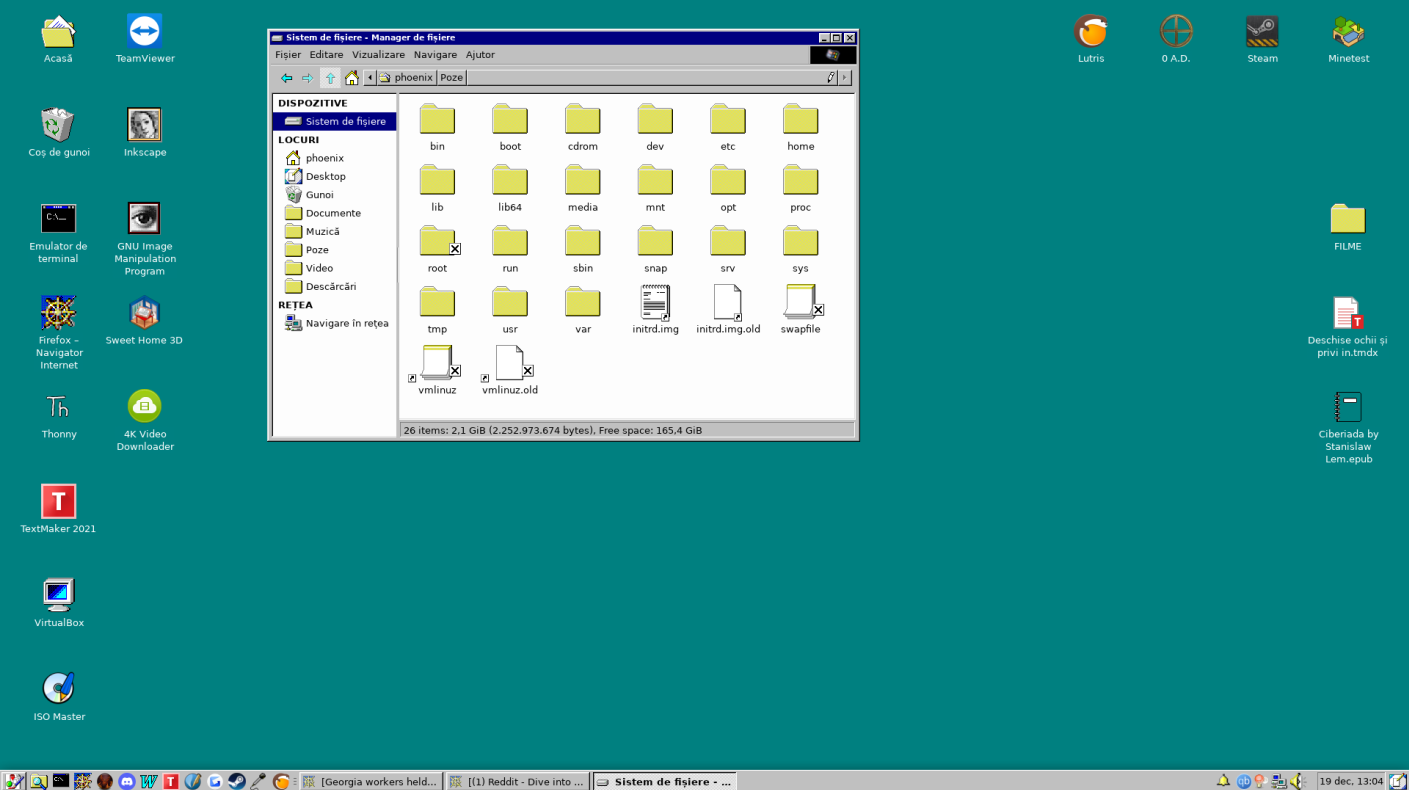
Task: Open ISO Master desktop icon
Action: (59, 696)
